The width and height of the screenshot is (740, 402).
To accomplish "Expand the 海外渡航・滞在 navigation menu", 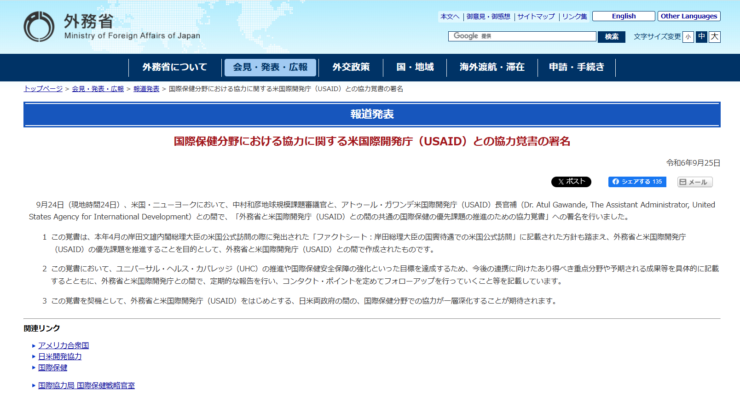I will [492, 67].
